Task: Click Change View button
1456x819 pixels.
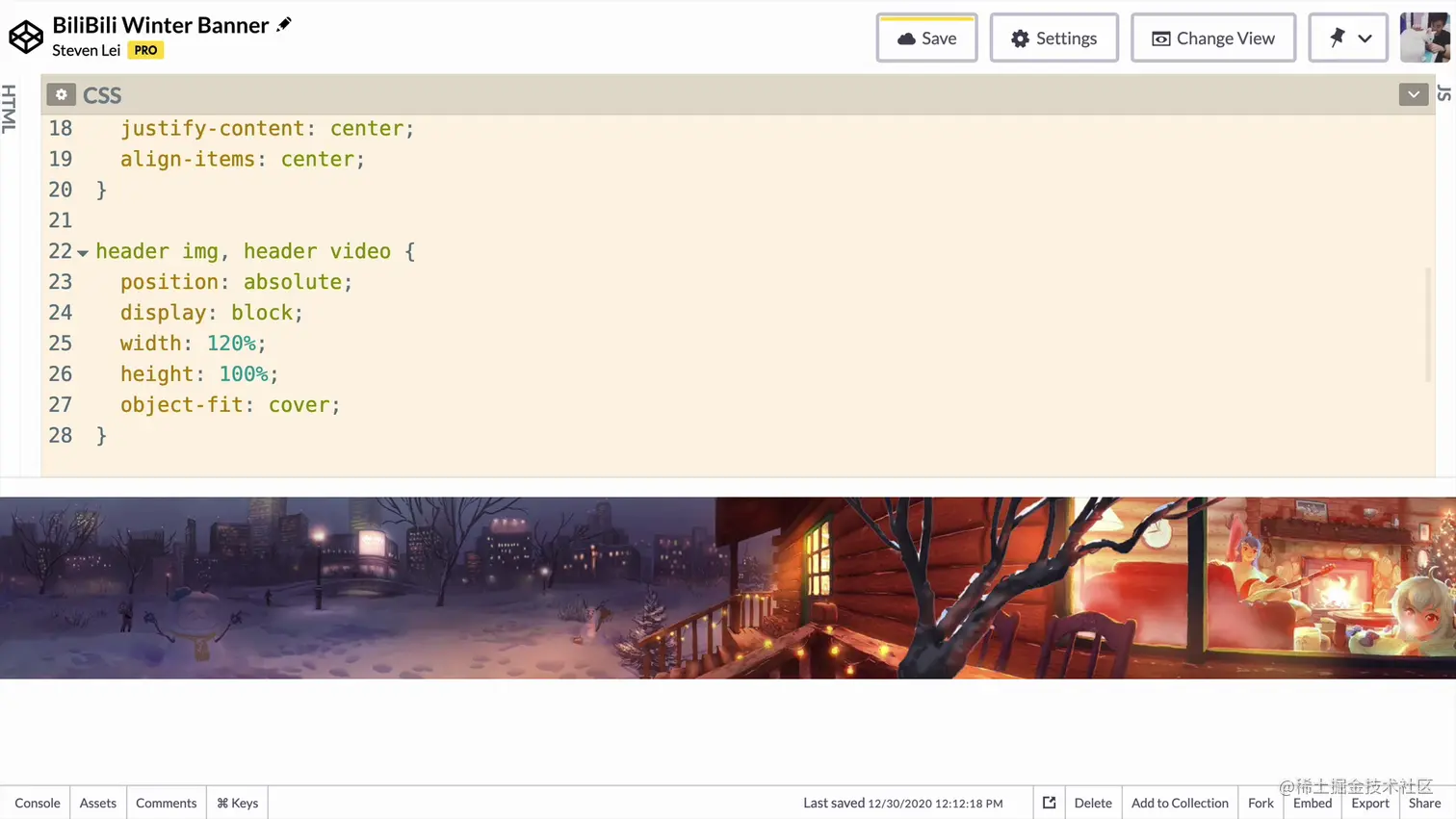Action: (1212, 38)
